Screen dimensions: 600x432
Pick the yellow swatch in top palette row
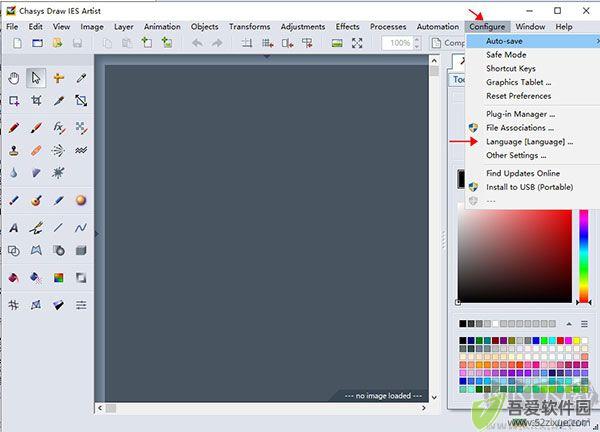576,340
